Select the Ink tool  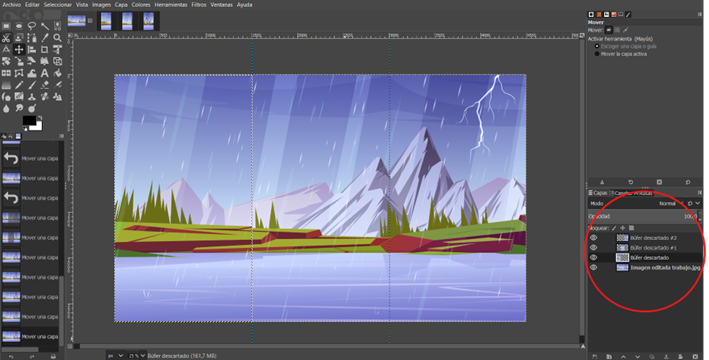6,96
